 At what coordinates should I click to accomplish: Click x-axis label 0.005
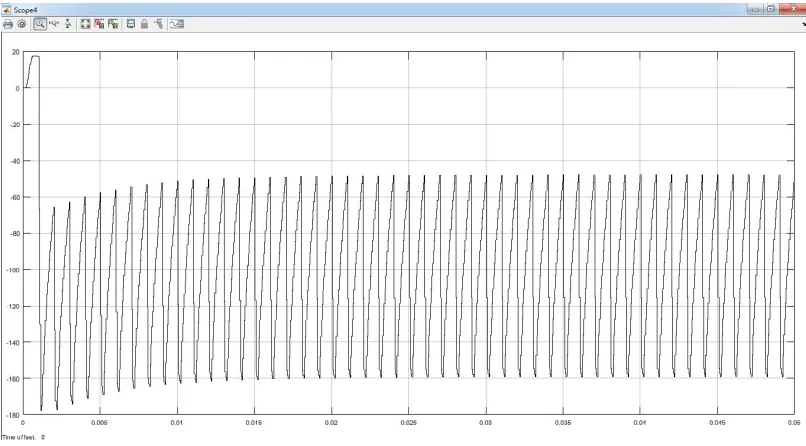[x=99, y=423]
